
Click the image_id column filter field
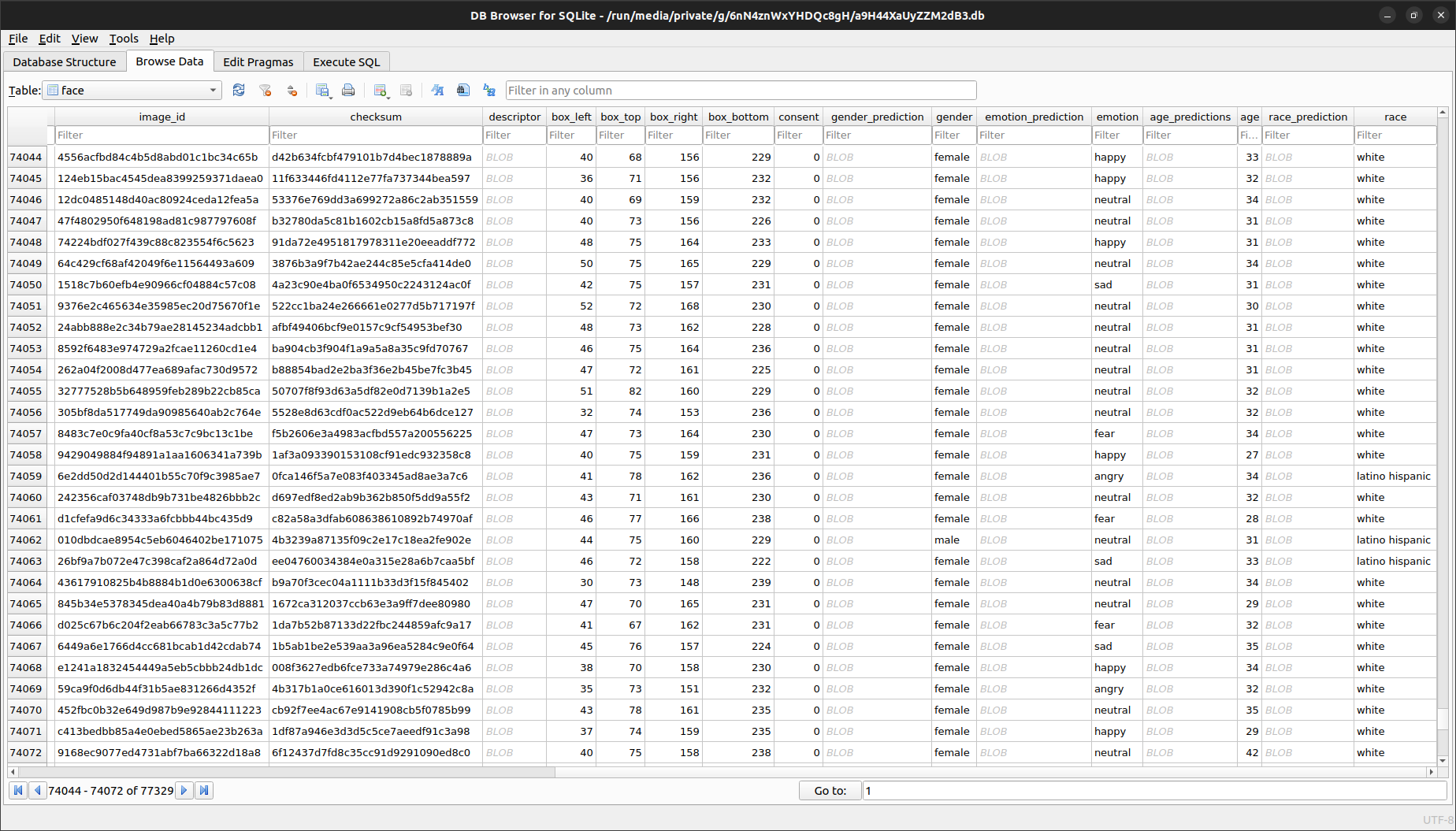click(162, 135)
